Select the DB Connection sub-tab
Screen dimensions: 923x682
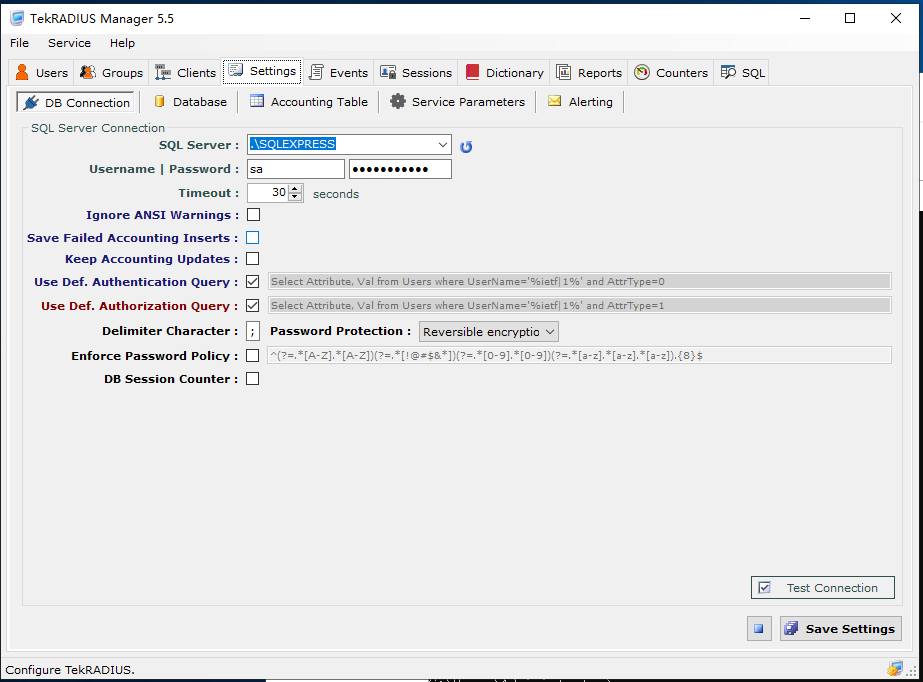point(75,102)
